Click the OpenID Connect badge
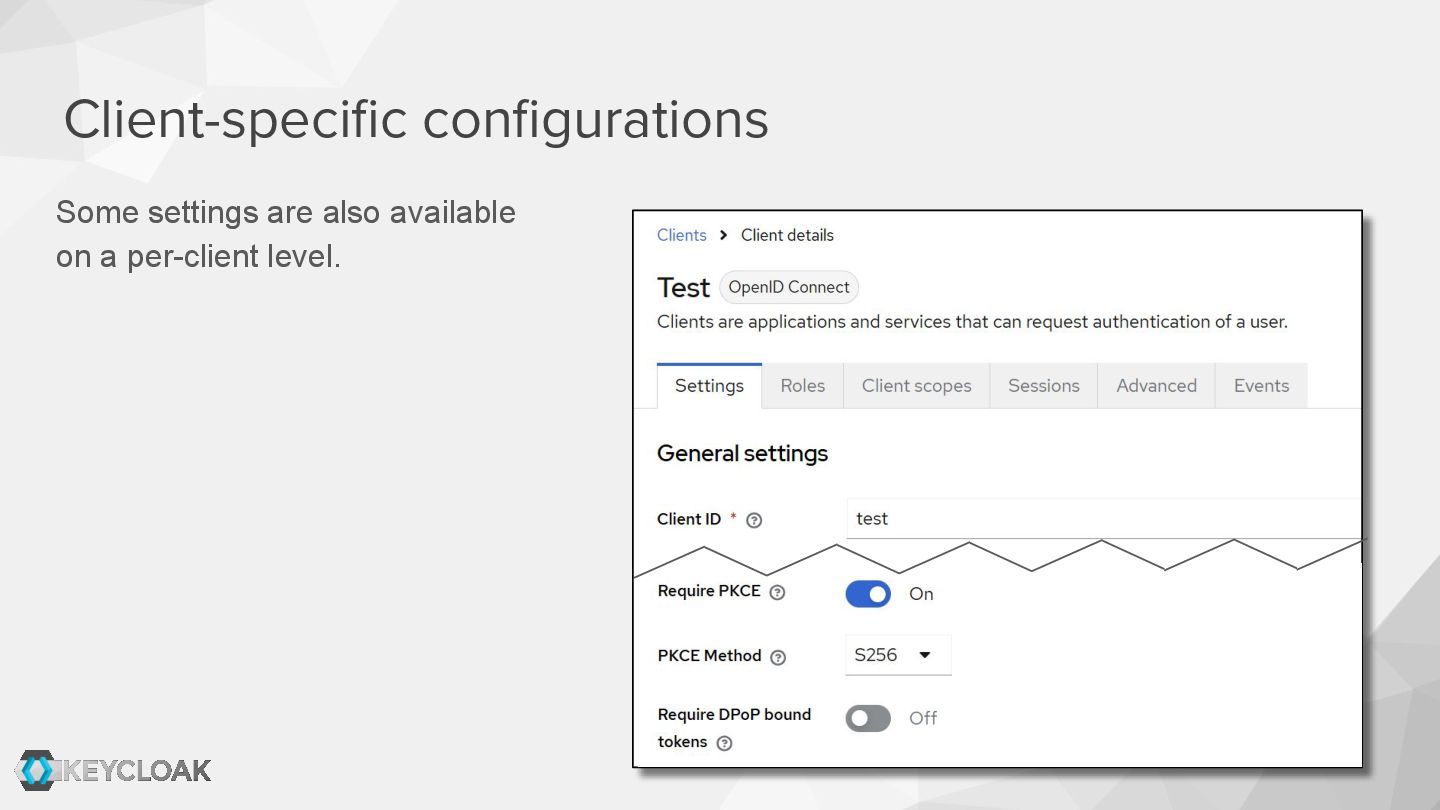 (x=788, y=287)
